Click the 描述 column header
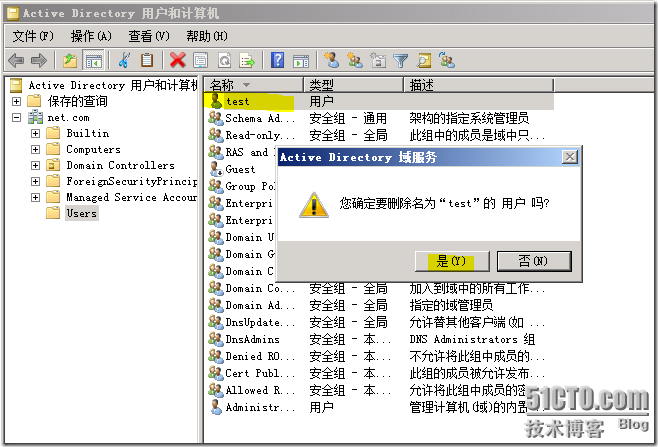 point(478,85)
